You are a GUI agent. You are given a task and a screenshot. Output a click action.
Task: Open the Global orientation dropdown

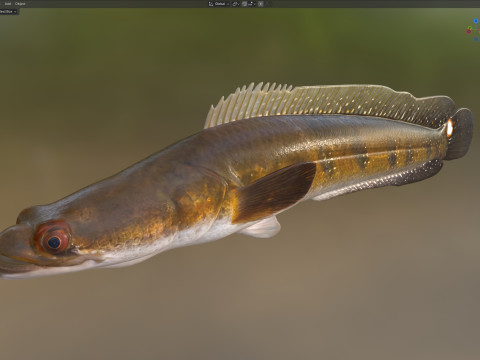pos(222,4)
